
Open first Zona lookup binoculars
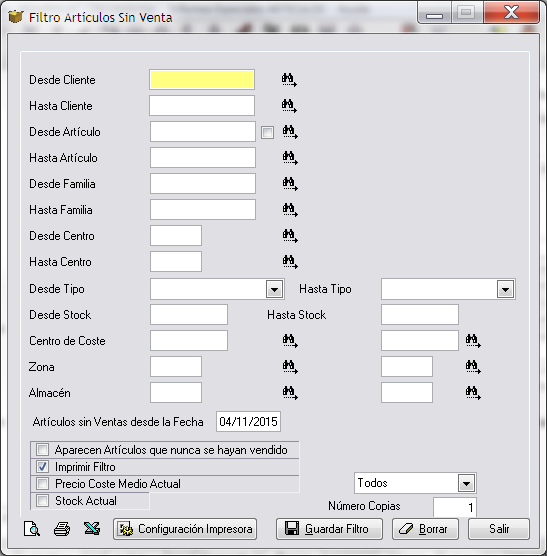click(x=290, y=367)
